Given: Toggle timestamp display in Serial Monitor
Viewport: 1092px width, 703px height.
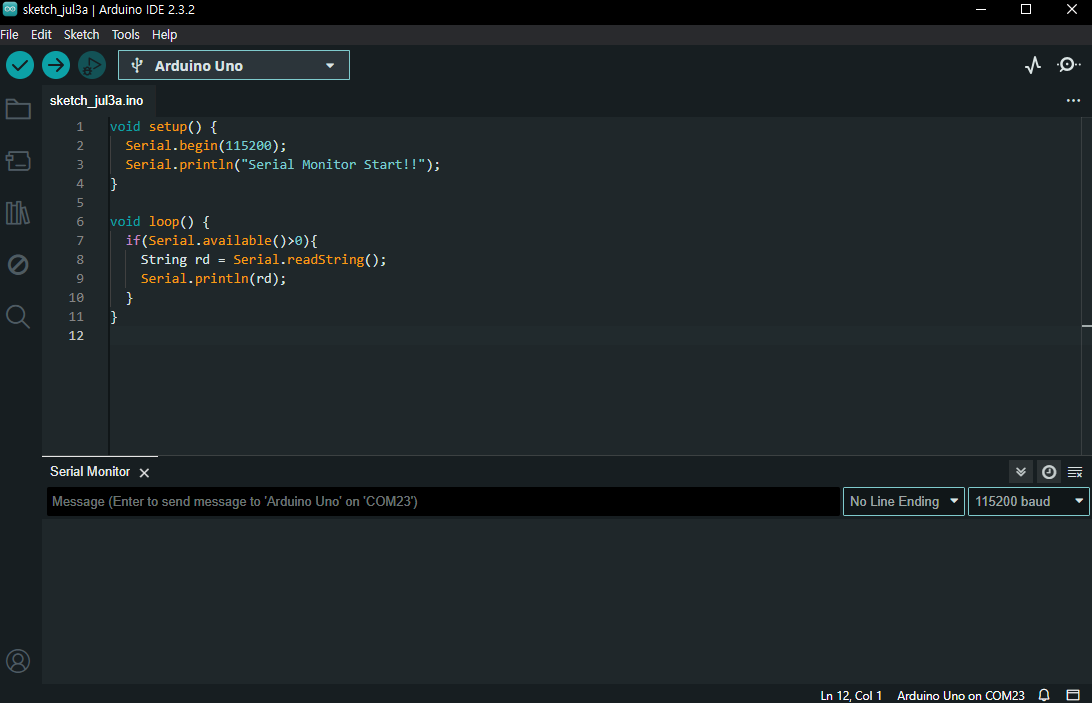Looking at the screenshot, I should click(1049, 472).
